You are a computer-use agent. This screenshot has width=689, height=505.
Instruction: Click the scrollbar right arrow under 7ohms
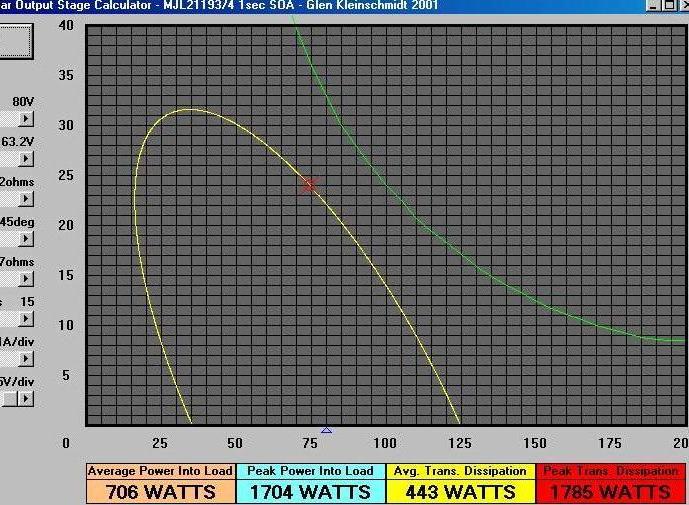click(26, 279)
